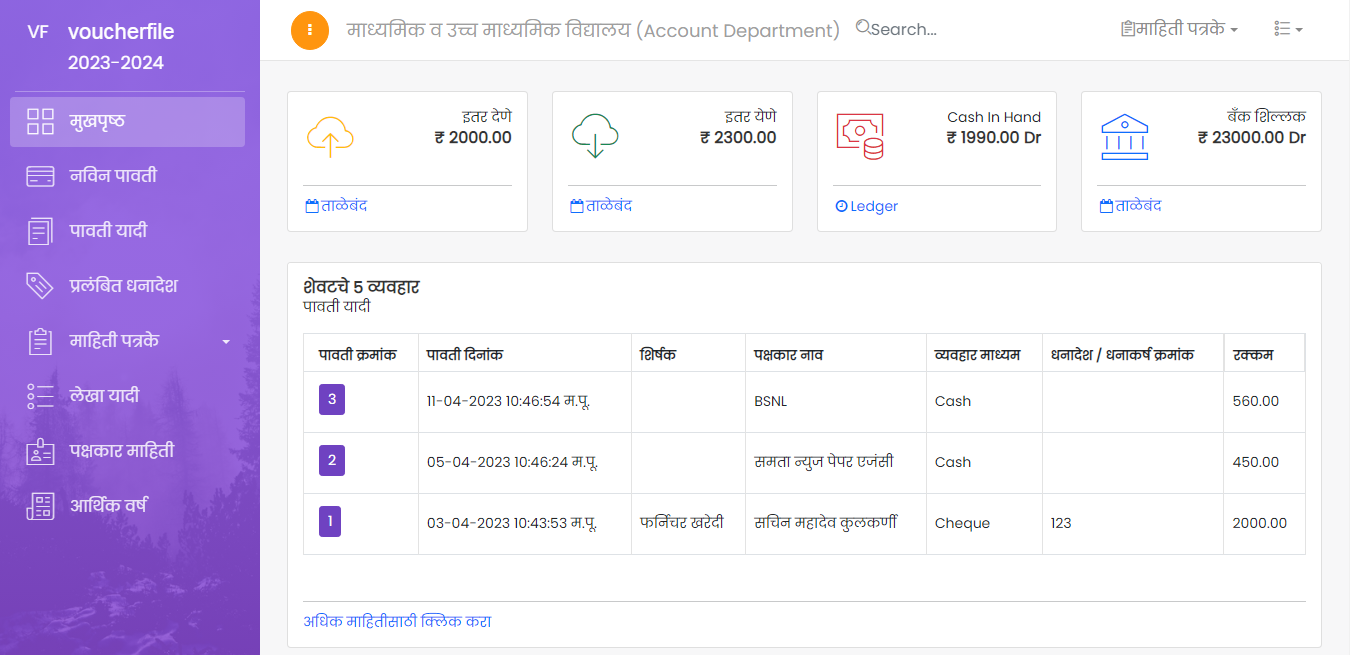Open receipt number 1 badge
Image resolution: width=1350 pixels, height=655 pixels.
point(330,522)
